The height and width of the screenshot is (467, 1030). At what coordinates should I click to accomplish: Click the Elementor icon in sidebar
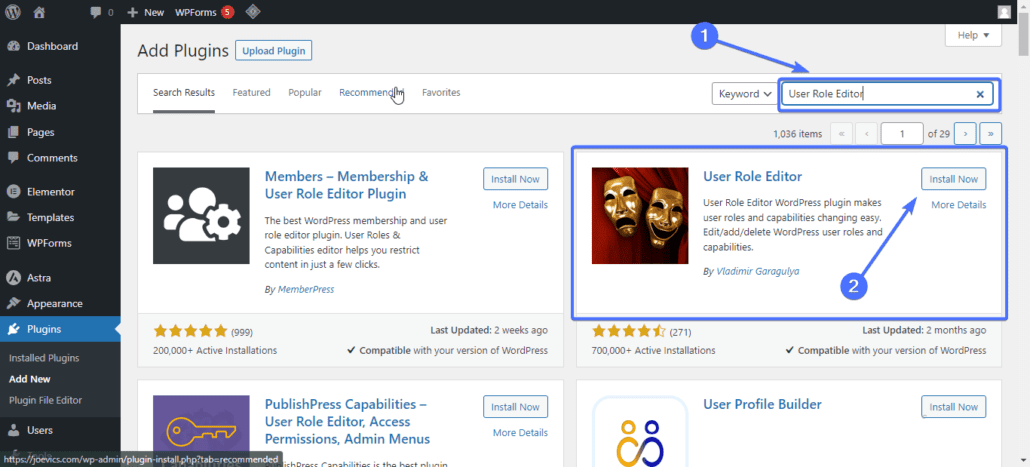(13, 192)
